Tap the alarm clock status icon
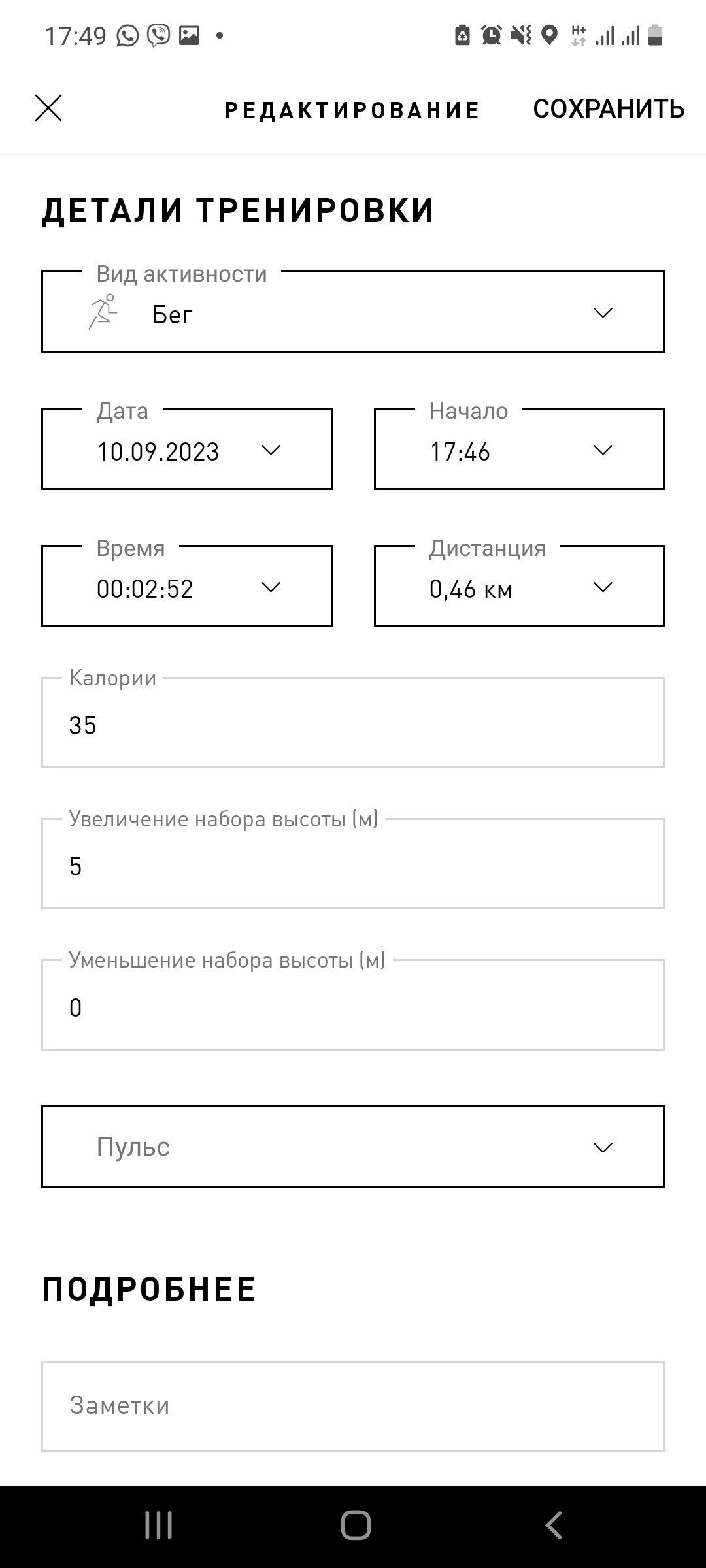Viewport: 706px width, 1568px height. 492,35
